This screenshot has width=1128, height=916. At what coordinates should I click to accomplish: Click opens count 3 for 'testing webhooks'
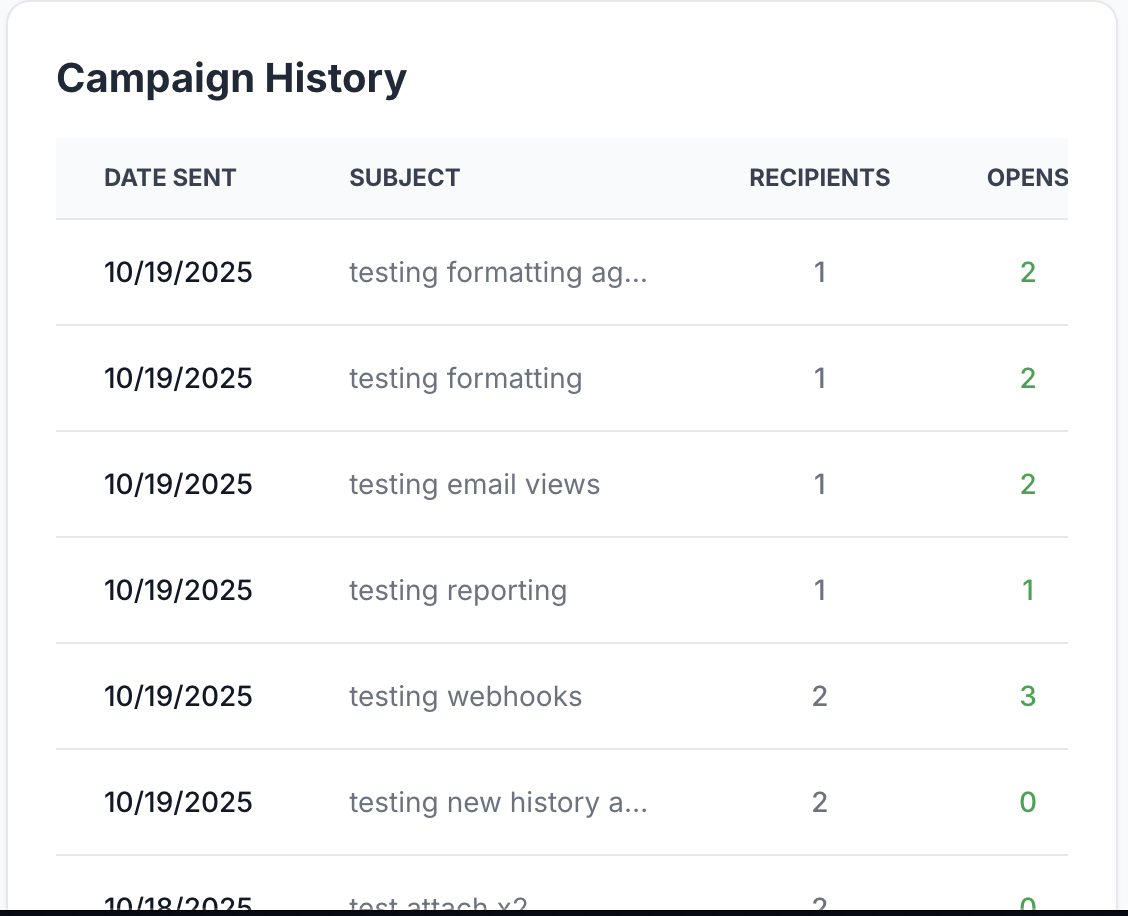point(1028,697)
